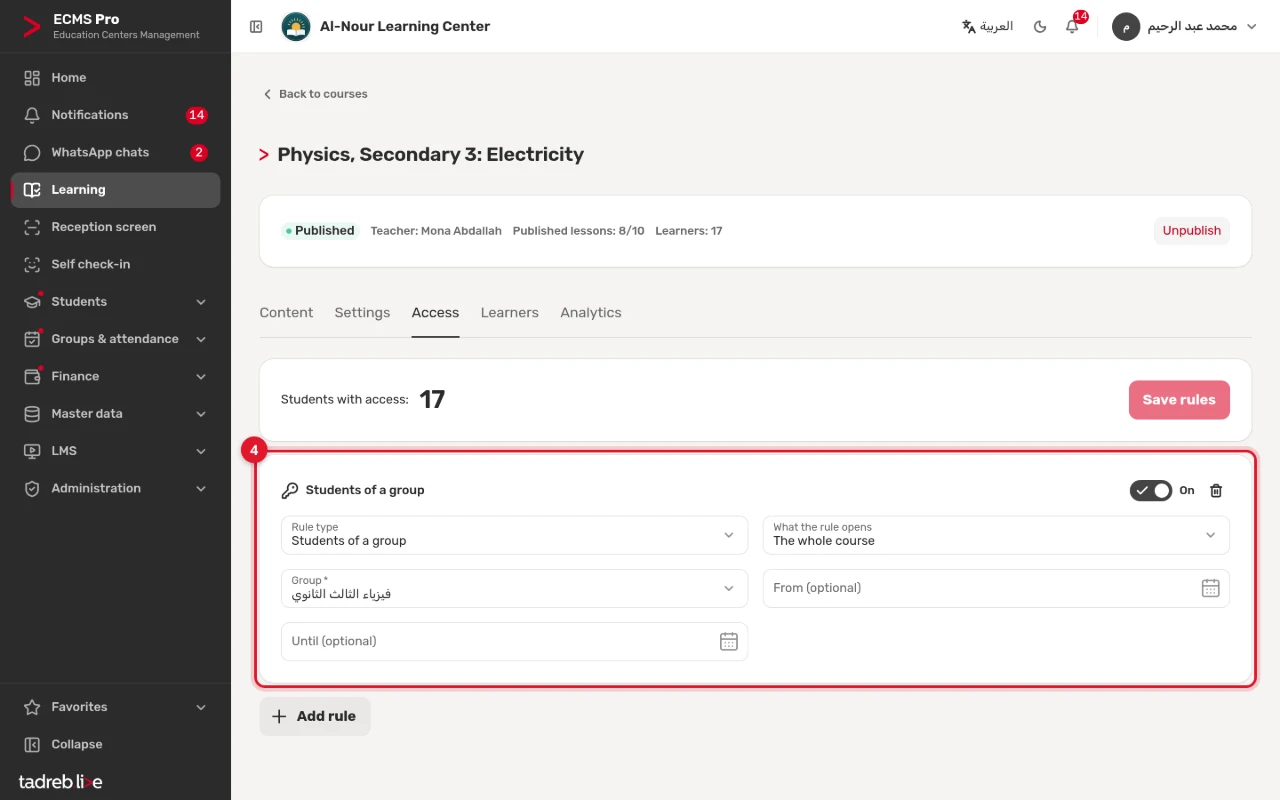Switch to the Analytics tab
The height and width of the screenshot is (800, 1280).
coord(591,313)
